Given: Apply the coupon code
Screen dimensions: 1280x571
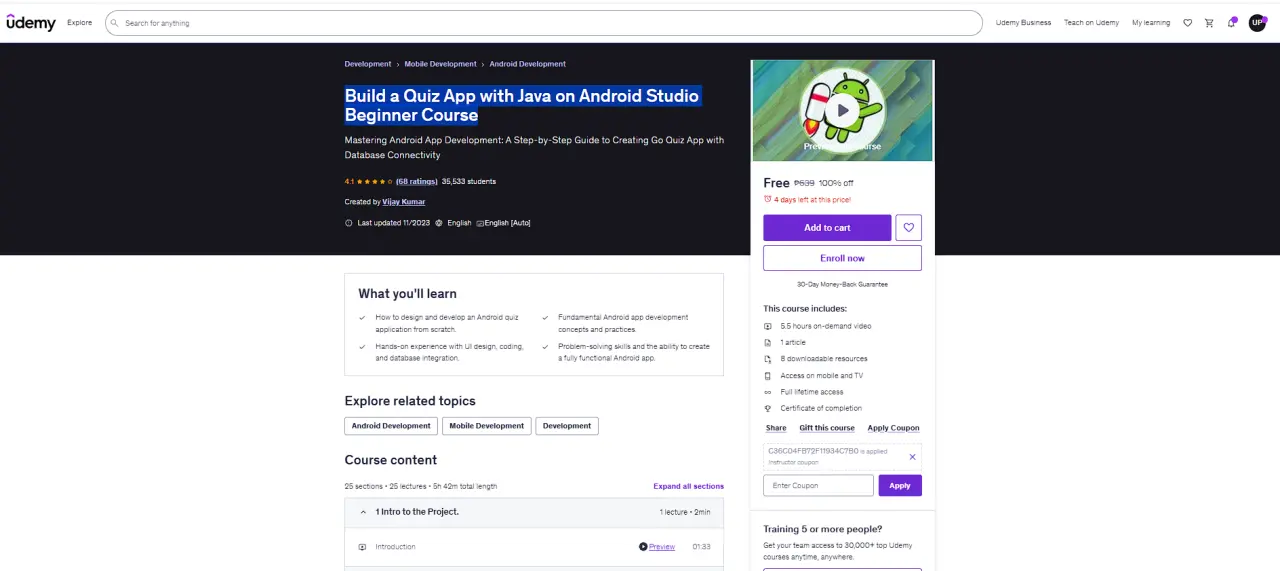Looking at the screenshot, I should point(900,485).
